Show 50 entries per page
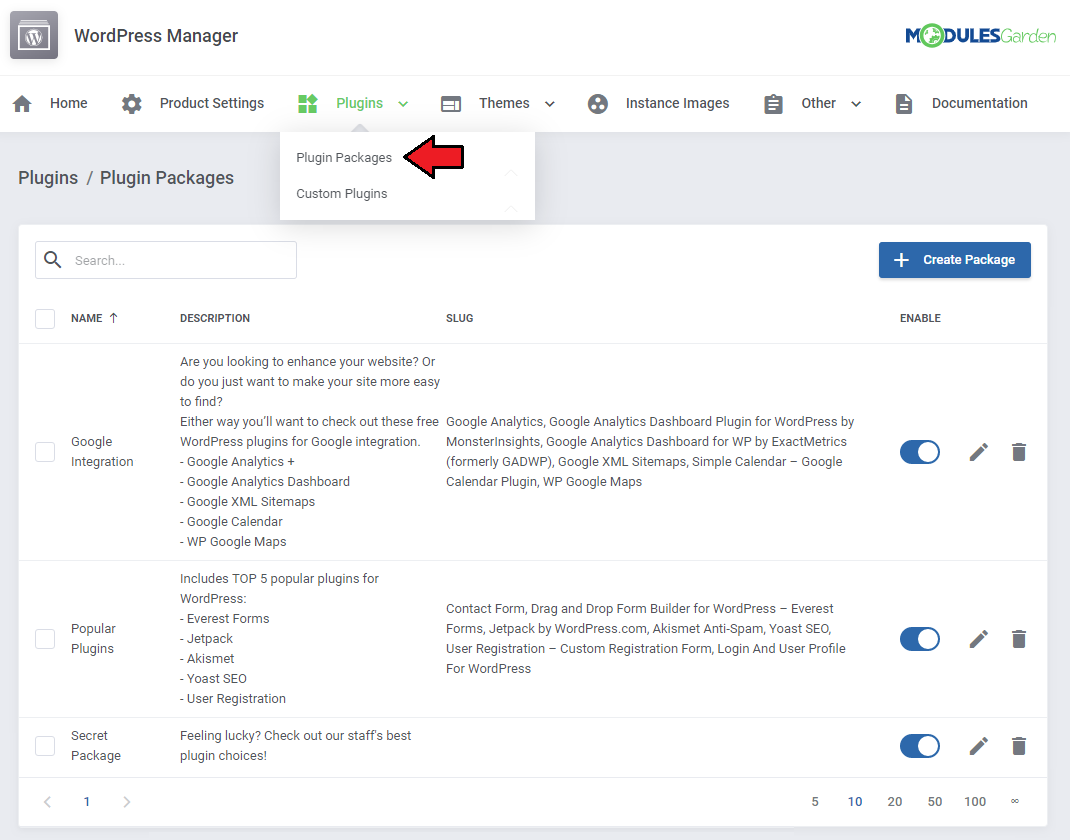1070x840 pixels. [935, 802]
